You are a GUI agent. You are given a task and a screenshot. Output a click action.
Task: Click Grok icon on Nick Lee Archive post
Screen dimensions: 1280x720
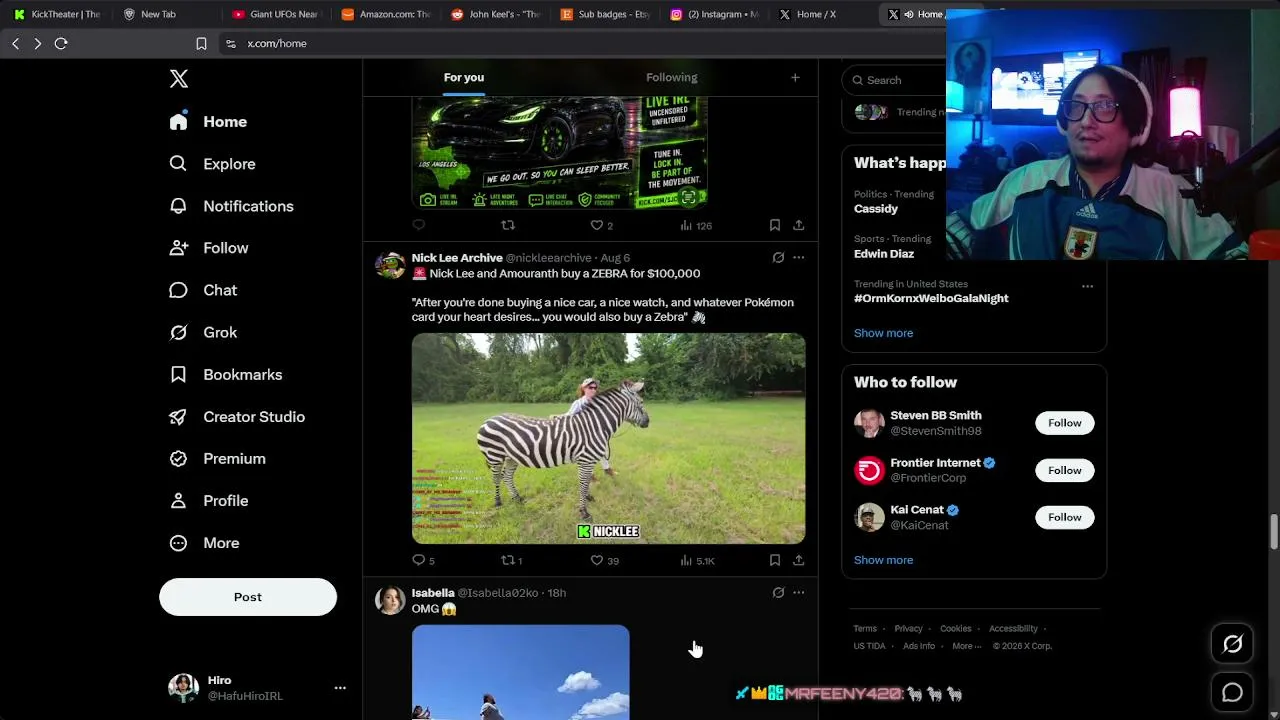click(x=778, y=257)
